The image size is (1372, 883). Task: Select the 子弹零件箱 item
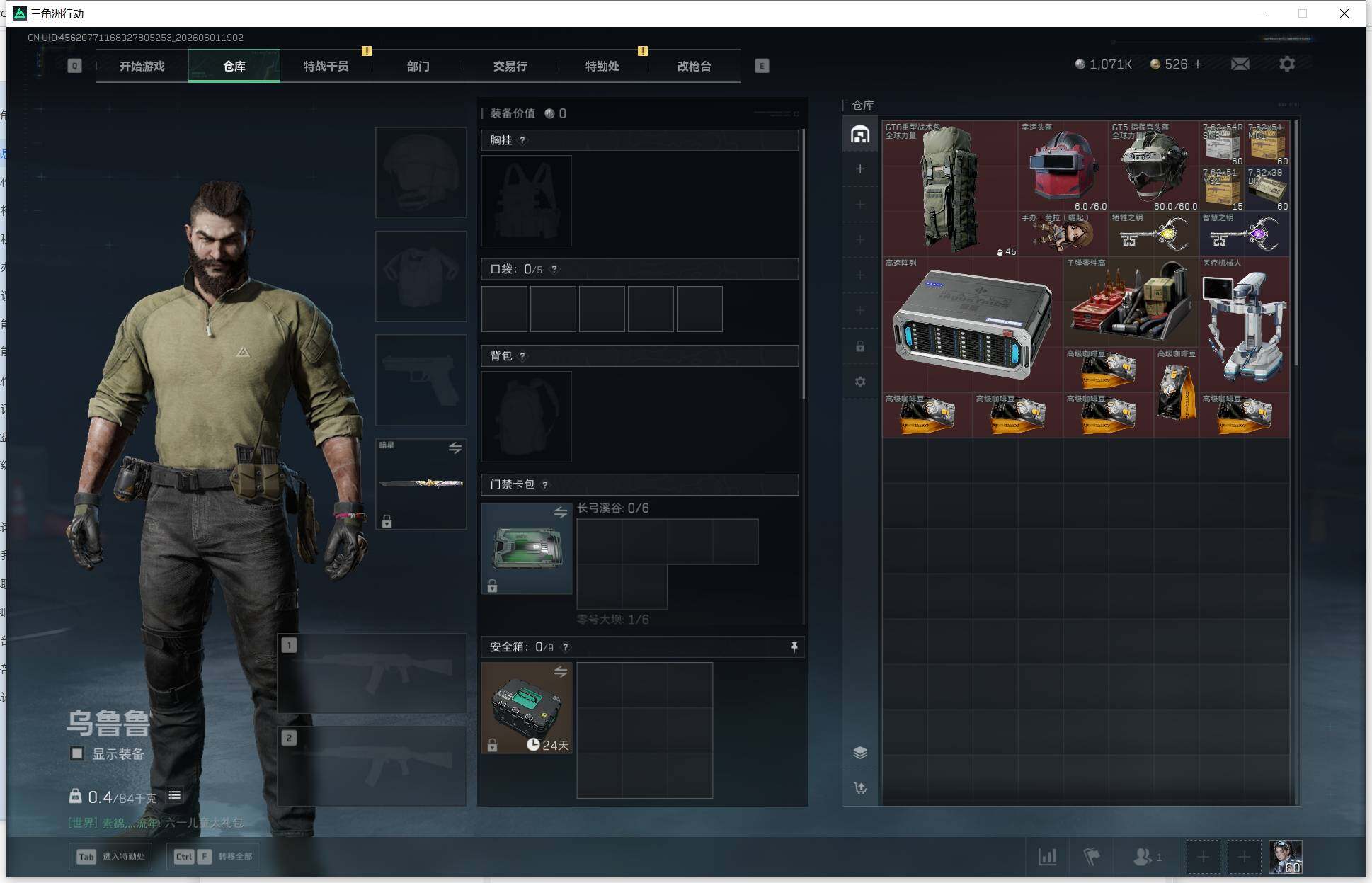point(1131,302)
